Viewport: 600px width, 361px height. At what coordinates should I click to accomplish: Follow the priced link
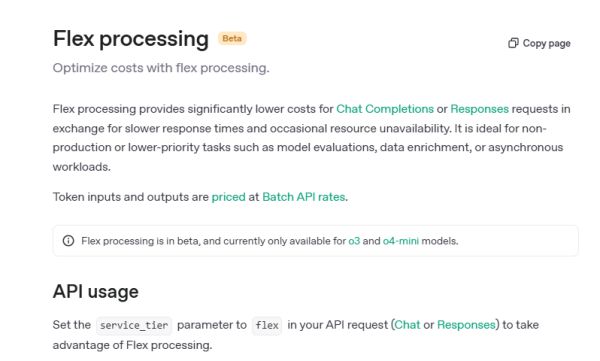click(228, 197)
